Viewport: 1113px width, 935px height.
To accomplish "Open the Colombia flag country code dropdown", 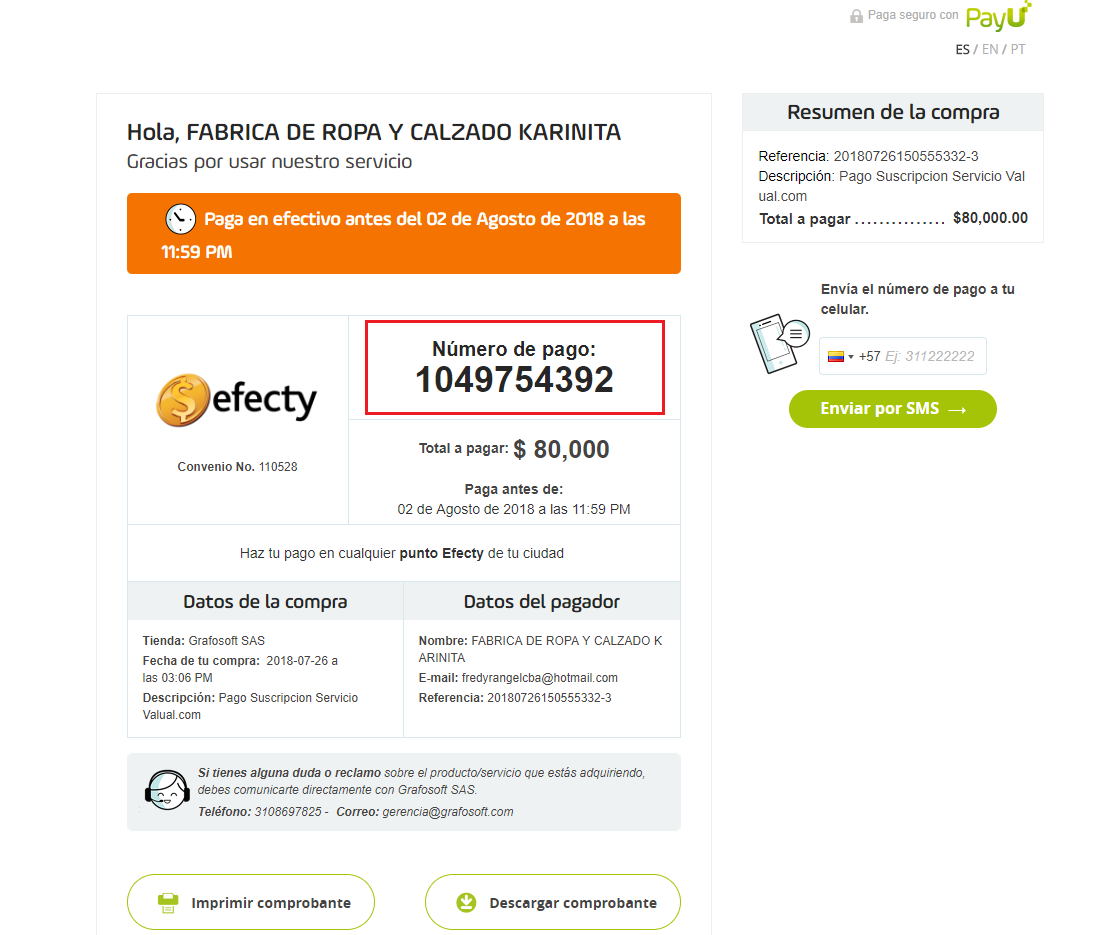I will (837, 356).
